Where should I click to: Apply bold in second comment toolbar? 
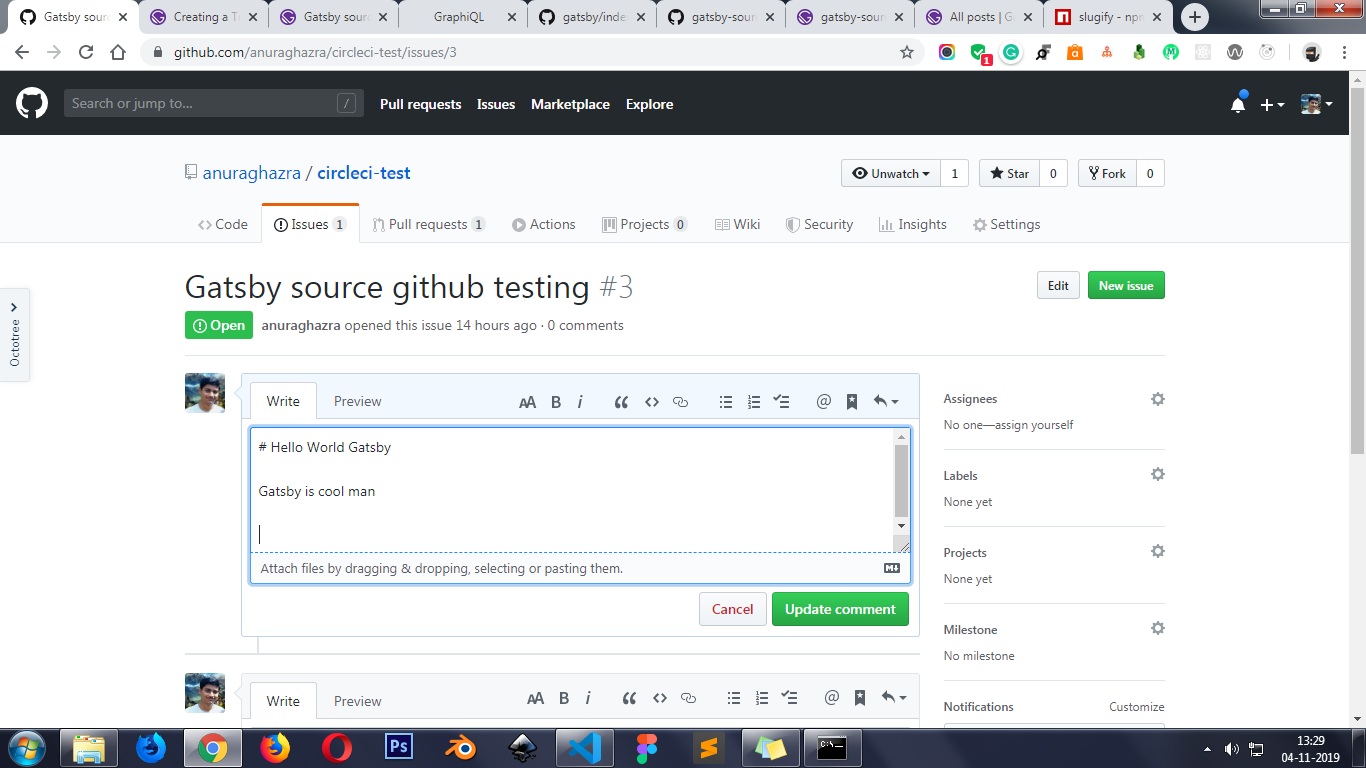point(564,699)
